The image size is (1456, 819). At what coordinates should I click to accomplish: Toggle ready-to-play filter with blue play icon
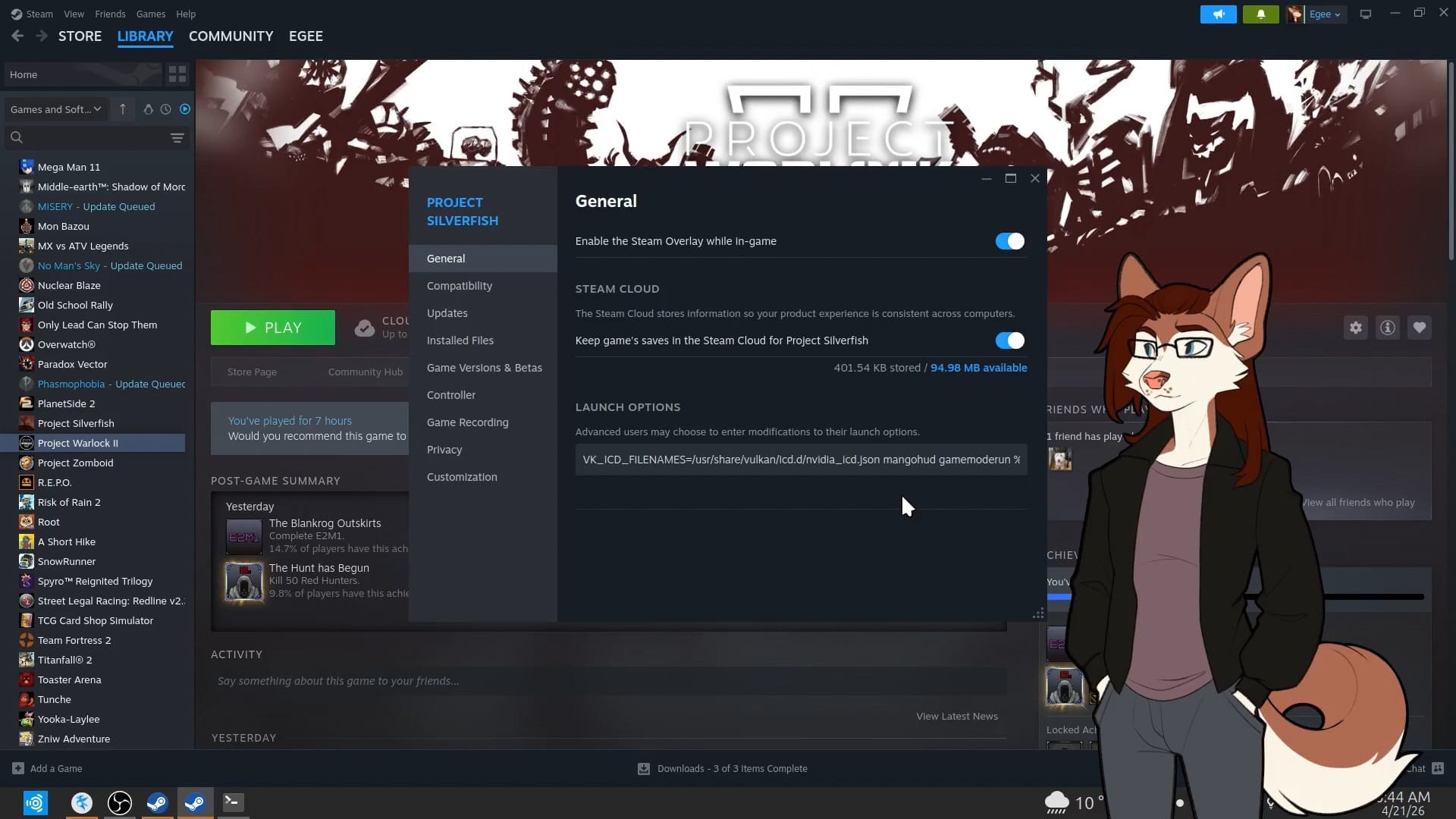184,109
